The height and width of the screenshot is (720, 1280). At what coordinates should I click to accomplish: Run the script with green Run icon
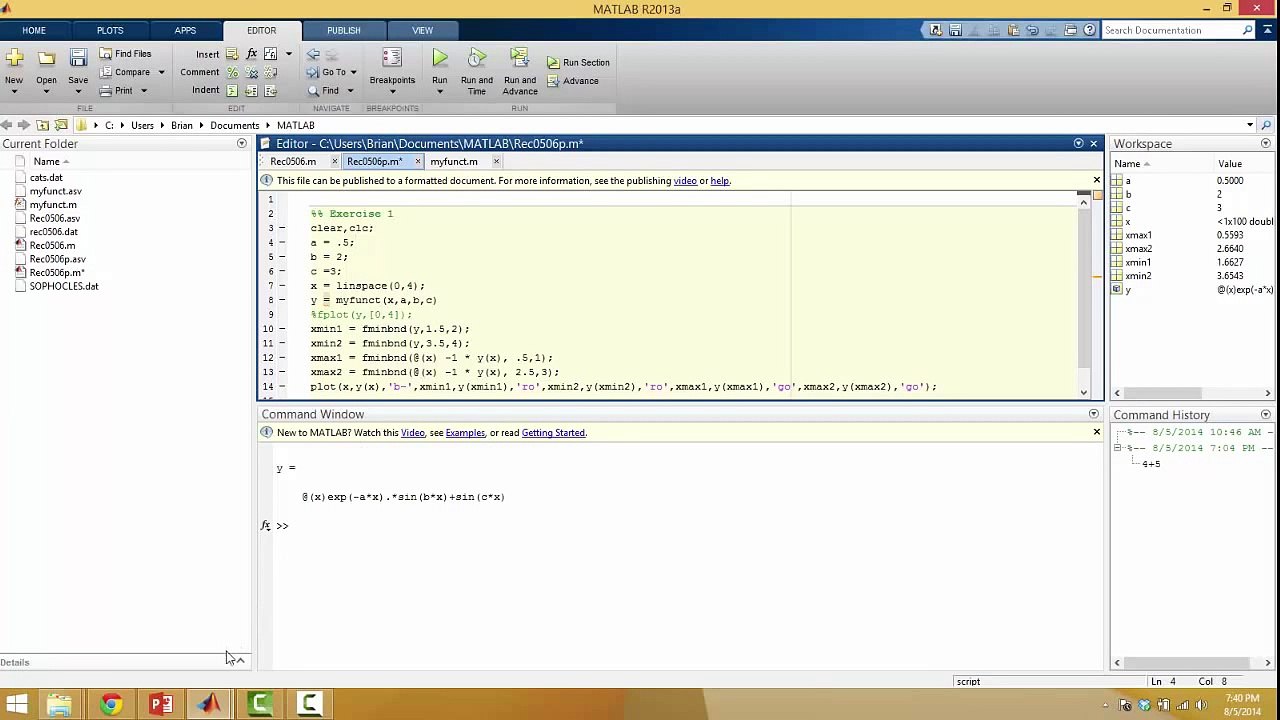point(440,59)
